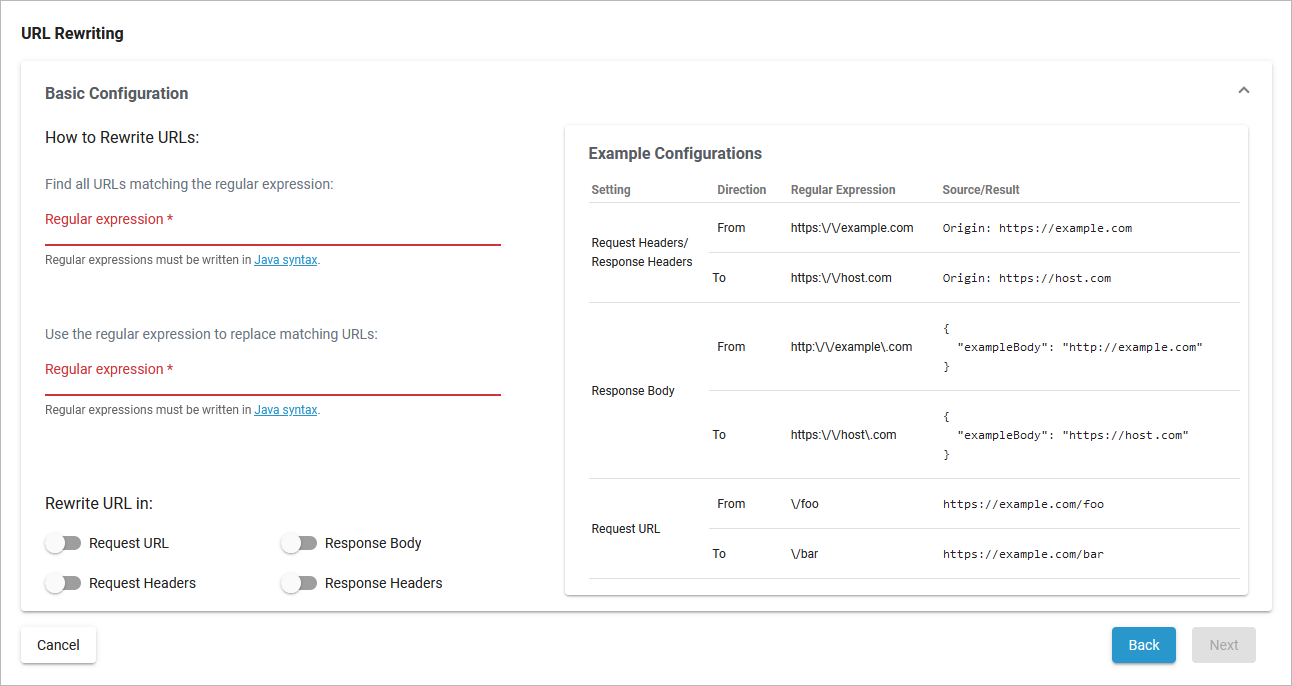Click the \/foo regular expression example cell
Image resolution: width=1292 pixels, height=686 pixels.
point(804,504)
